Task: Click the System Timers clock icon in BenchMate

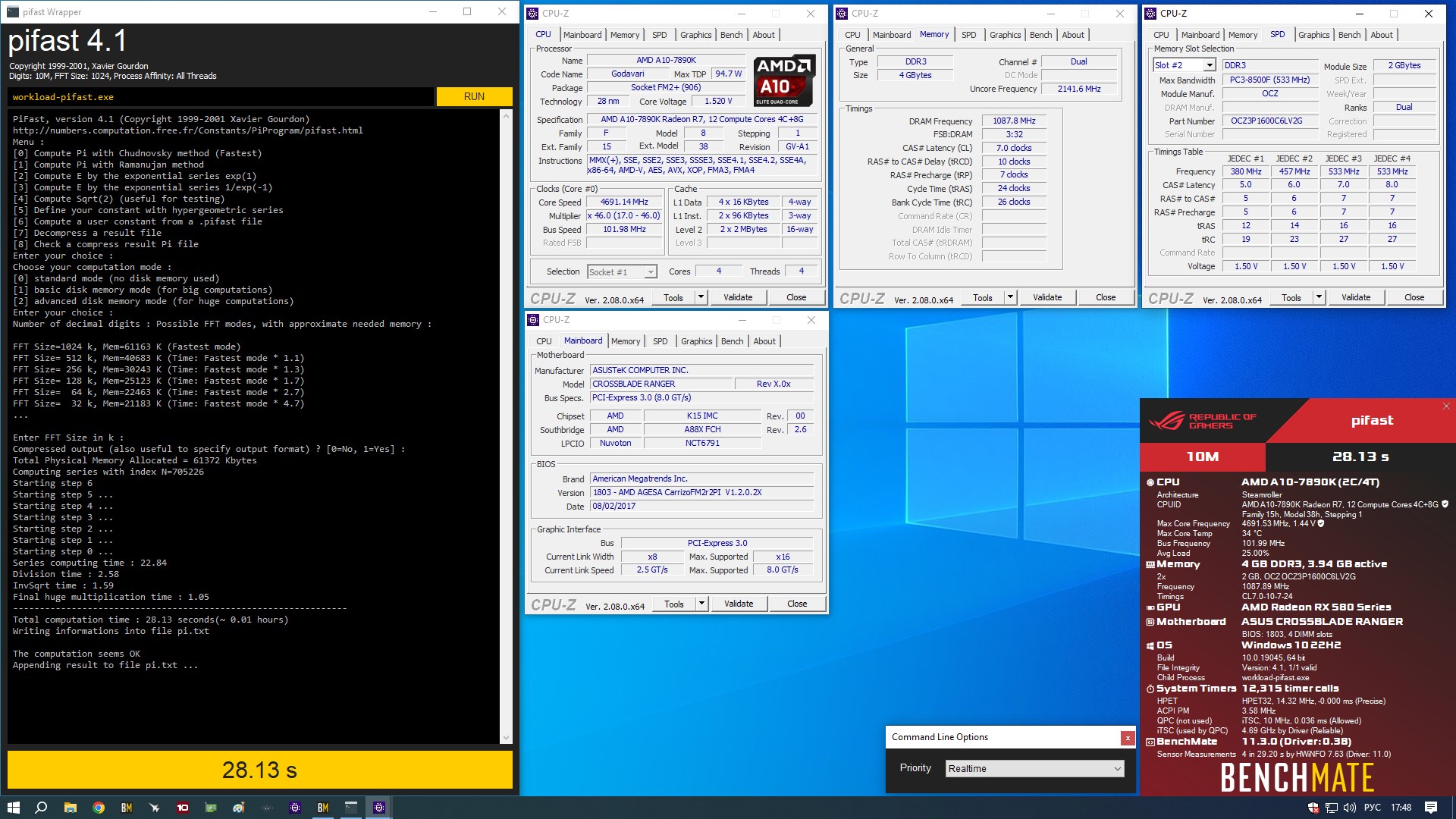Action: [x=1150, y=689]
